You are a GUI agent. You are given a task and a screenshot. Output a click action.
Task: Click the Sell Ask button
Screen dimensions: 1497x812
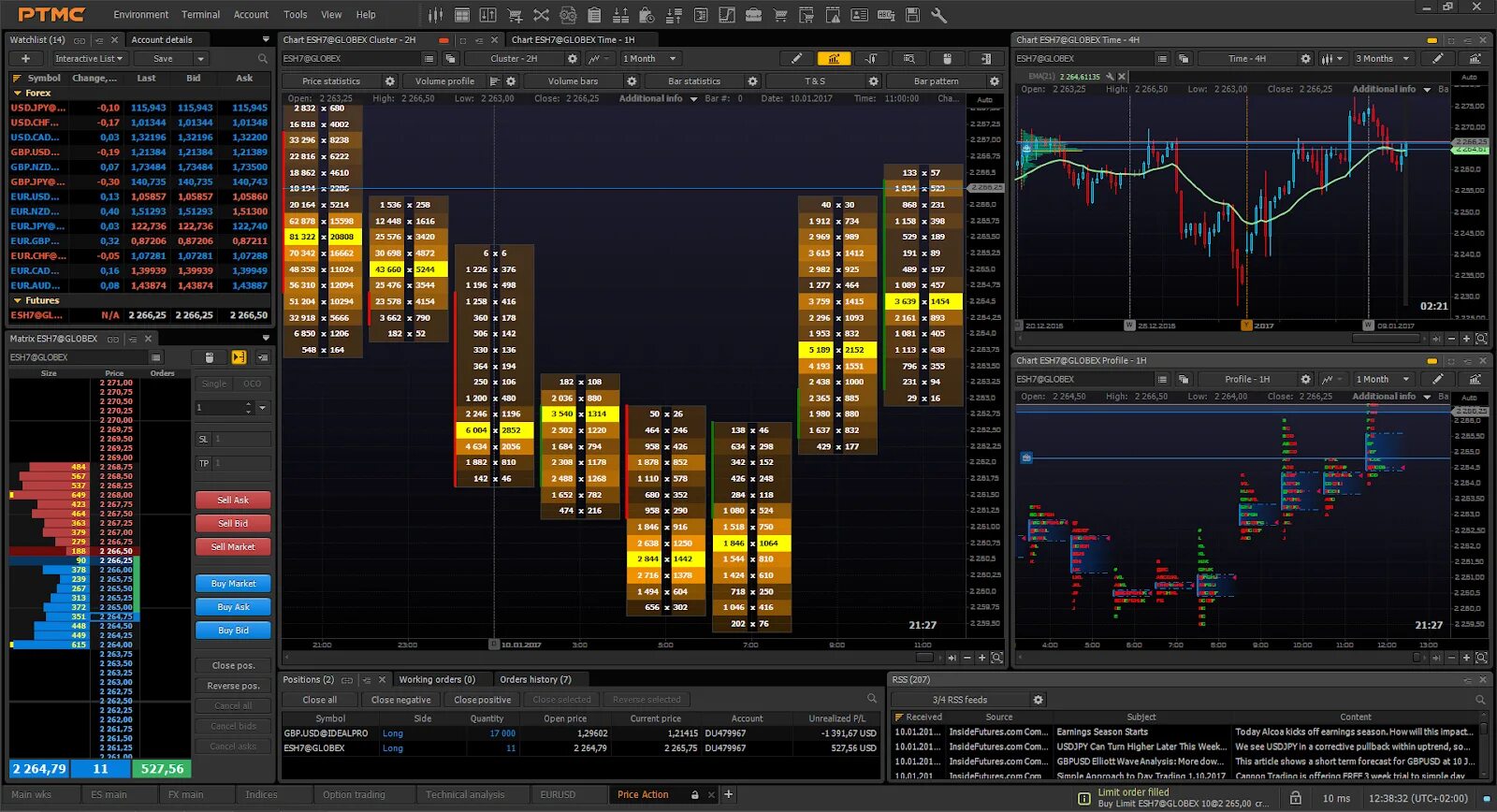pos(233,500)
